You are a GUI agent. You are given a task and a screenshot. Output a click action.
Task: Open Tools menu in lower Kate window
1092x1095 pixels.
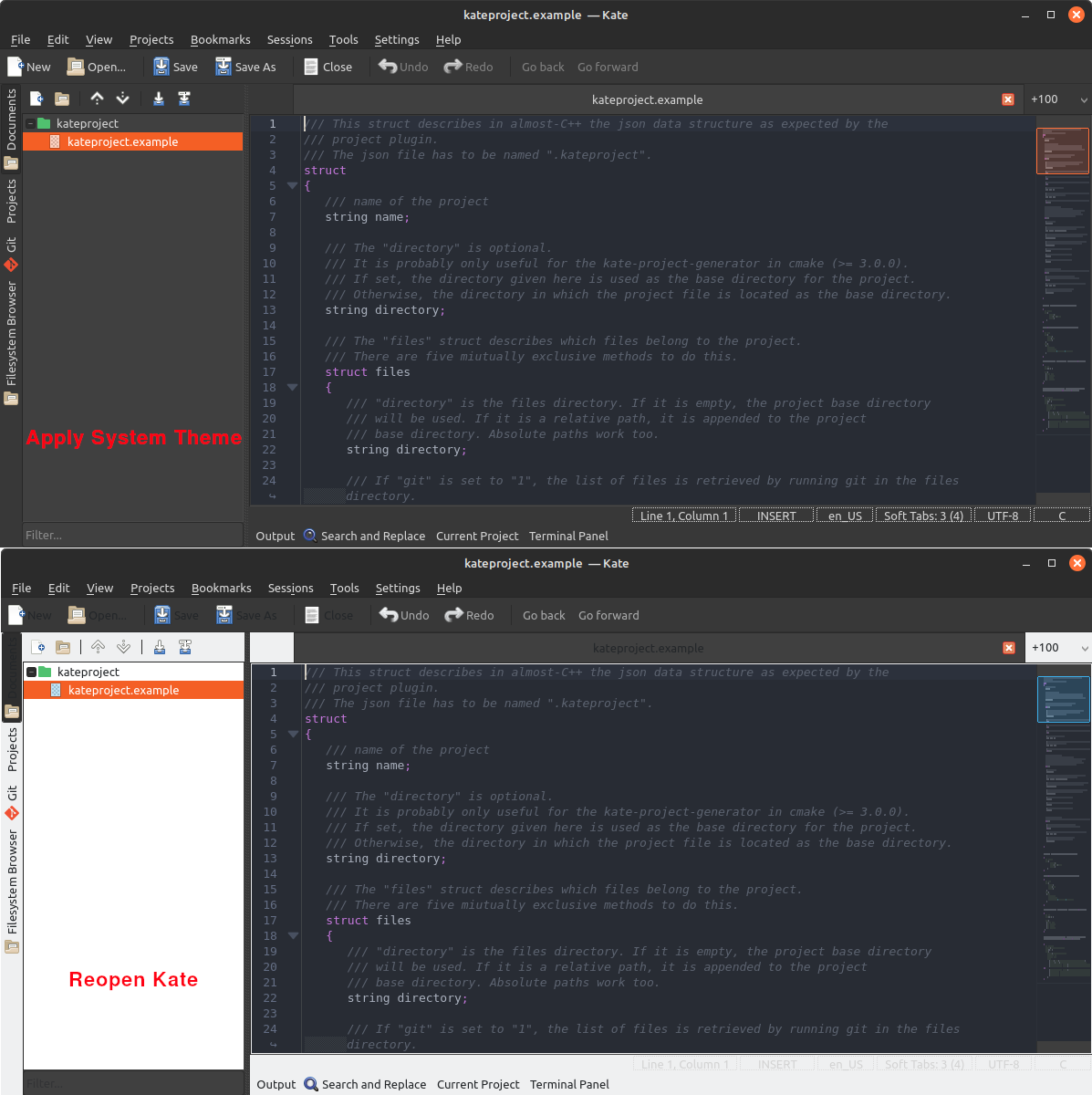point(344,588)
